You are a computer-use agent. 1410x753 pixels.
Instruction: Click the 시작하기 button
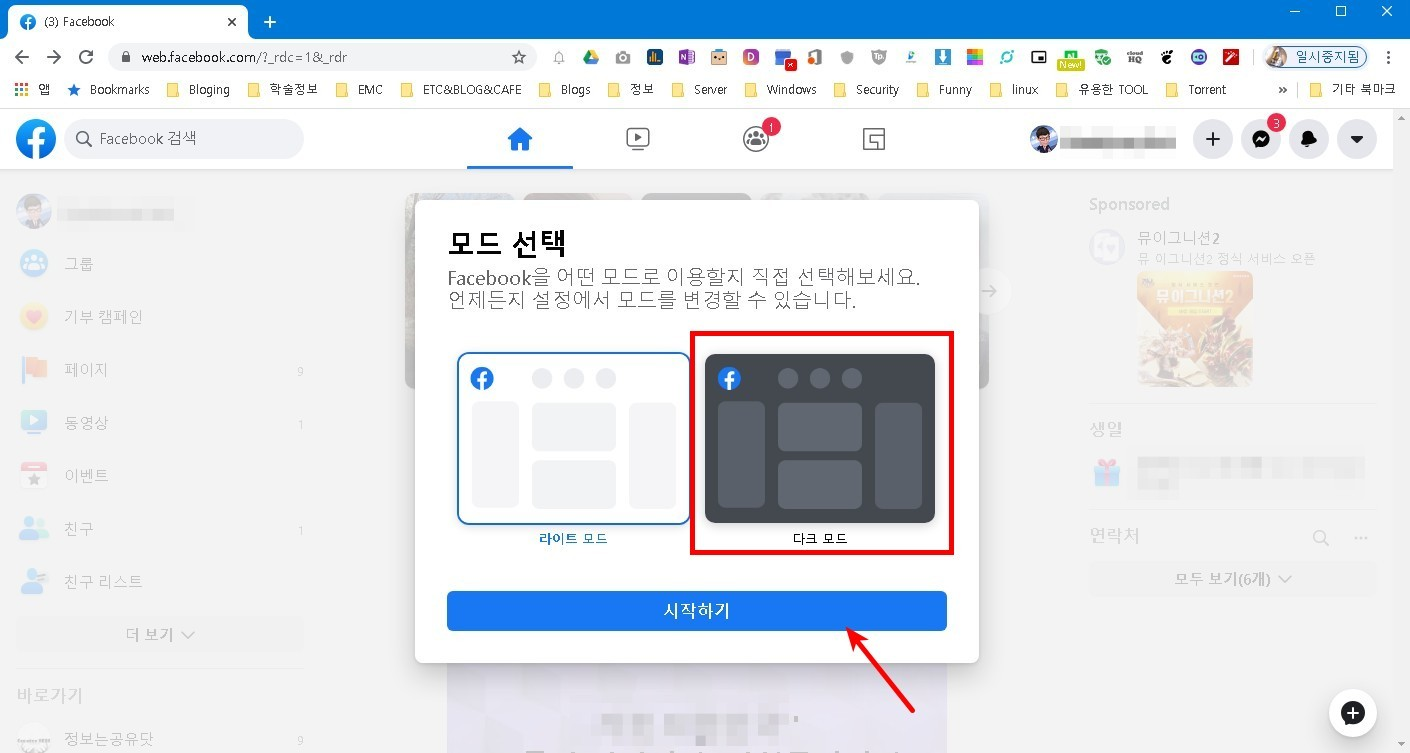click(x=696, y=611)
